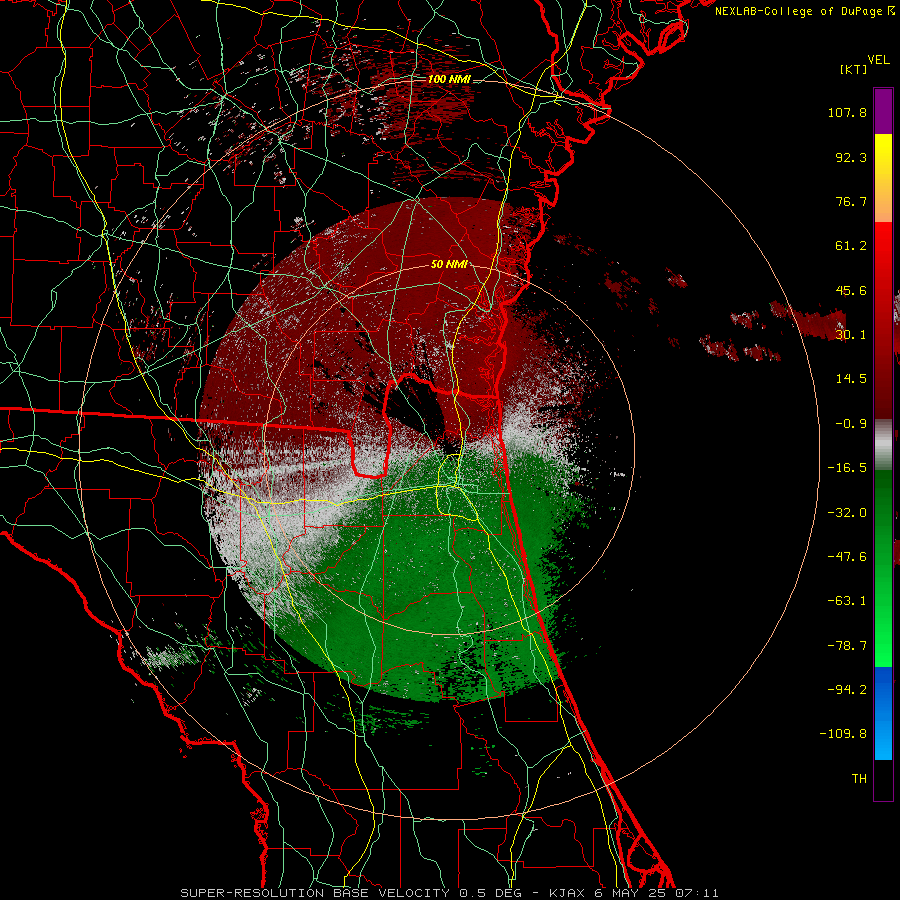Click the product caption at image bottom
The image size is (900, 900).
449,893
